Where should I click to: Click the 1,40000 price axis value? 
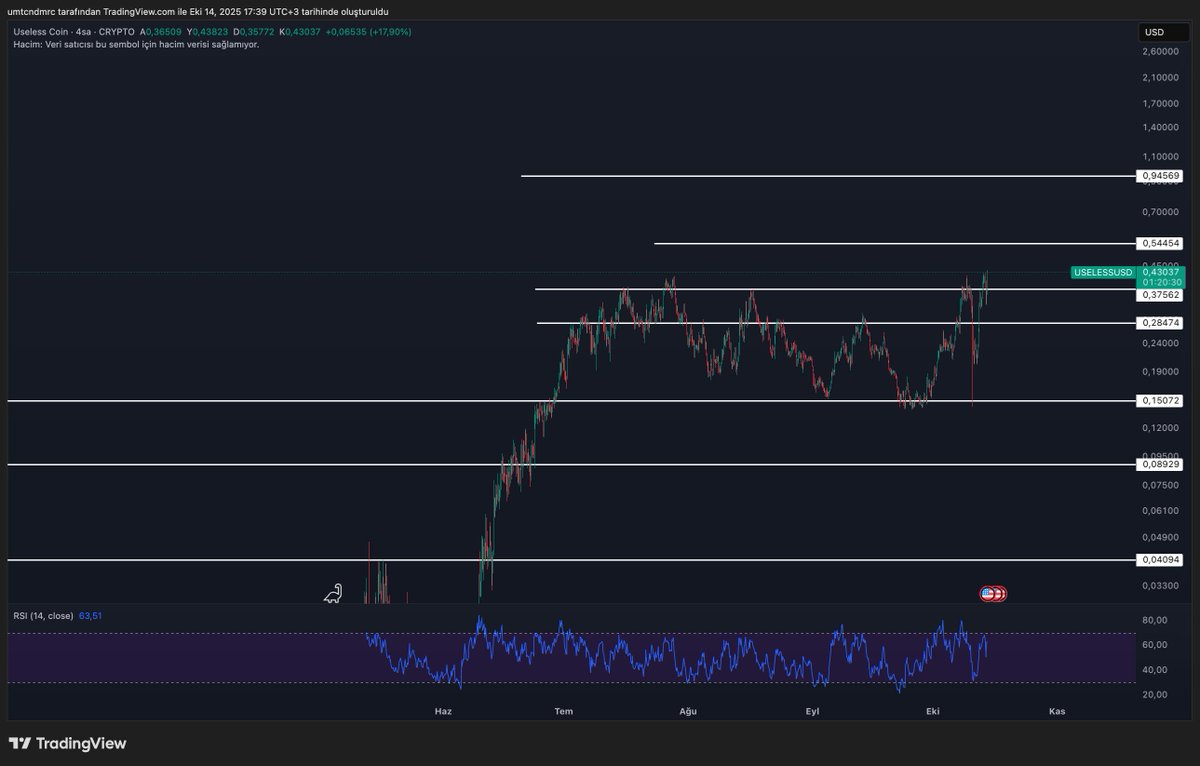click(1159, 128)
